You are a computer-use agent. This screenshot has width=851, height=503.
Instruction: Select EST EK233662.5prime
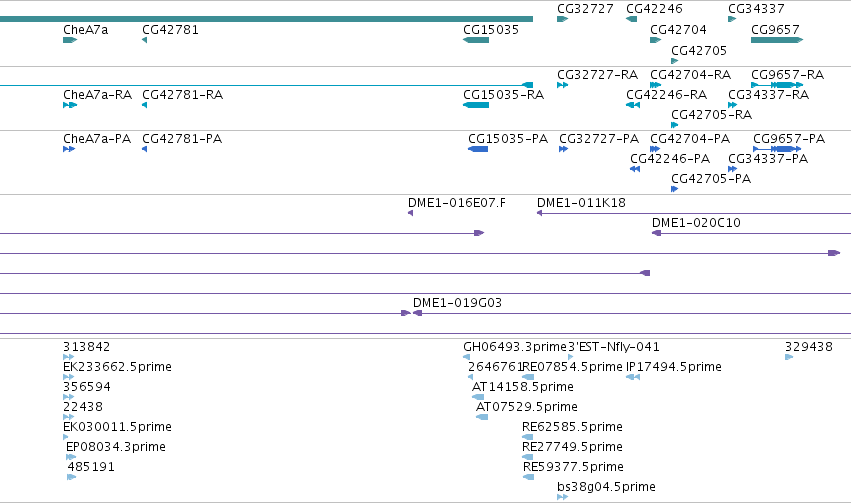tap(117, 367)
